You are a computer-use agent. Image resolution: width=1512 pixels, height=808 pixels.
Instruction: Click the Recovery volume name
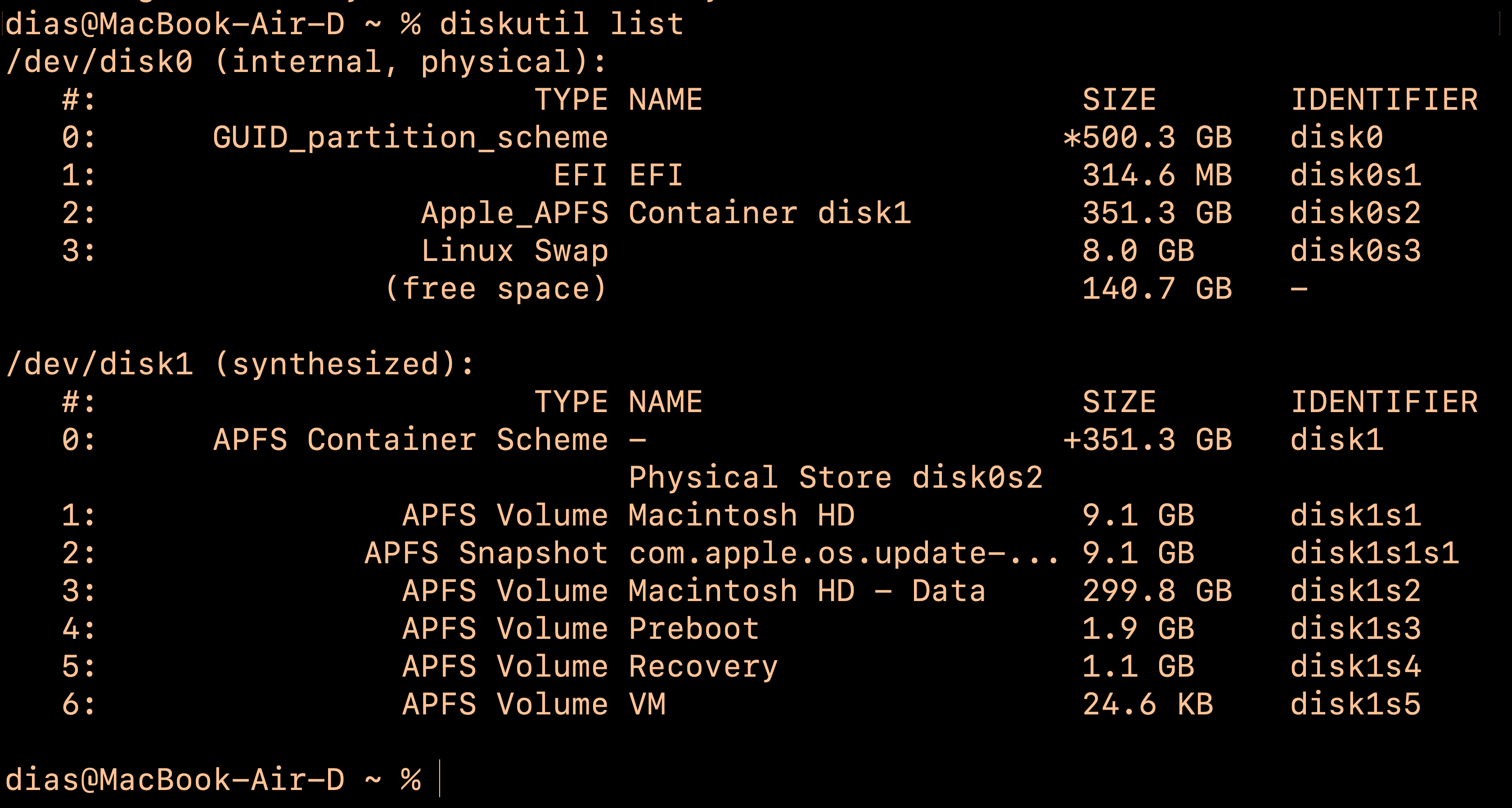[703, 667]
